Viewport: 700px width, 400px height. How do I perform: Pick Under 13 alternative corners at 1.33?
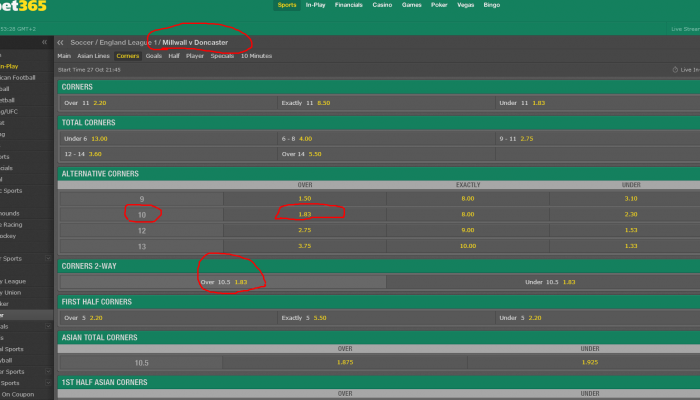point(625,246)
